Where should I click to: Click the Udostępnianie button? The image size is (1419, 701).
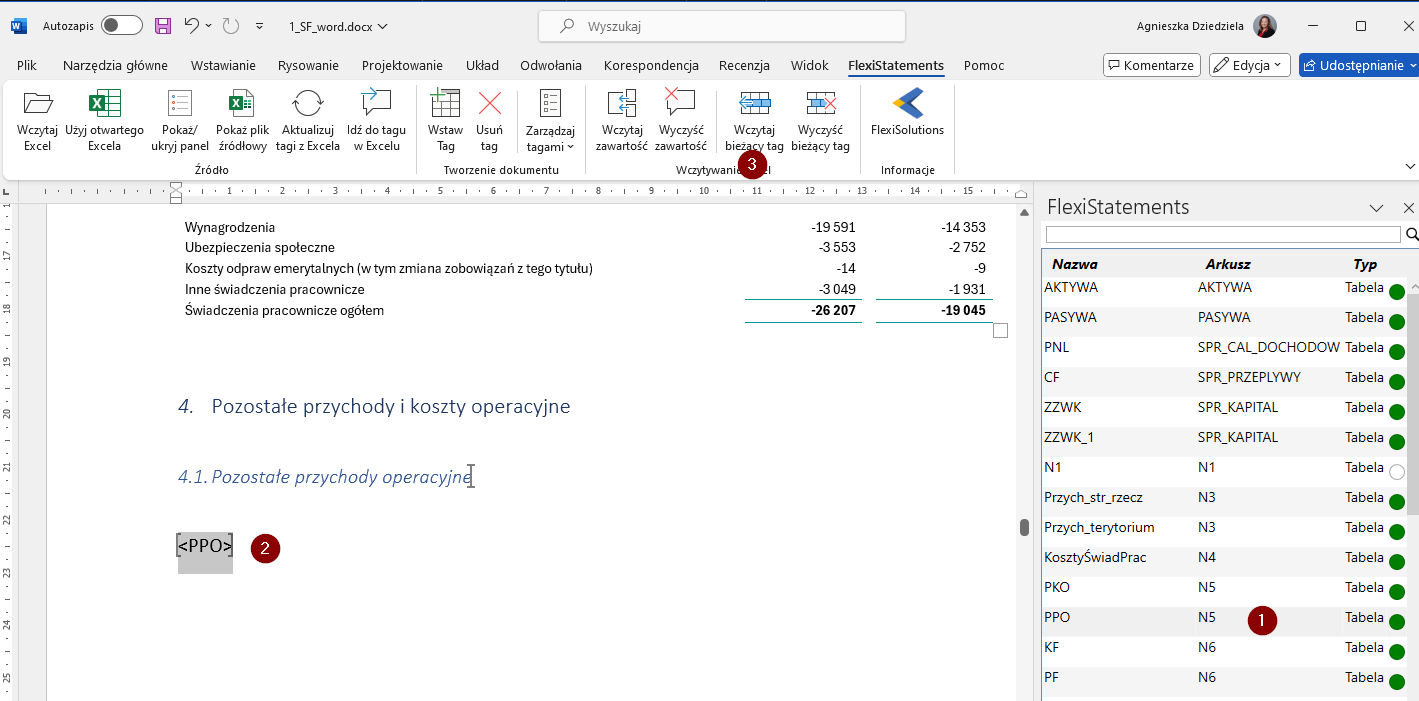[1358, 65]
